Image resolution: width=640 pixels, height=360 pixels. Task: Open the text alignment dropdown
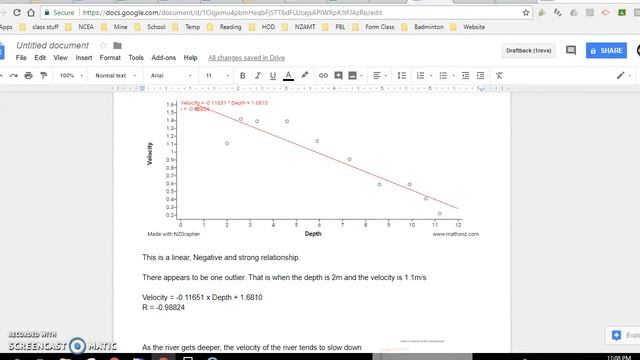click(380, 76)
